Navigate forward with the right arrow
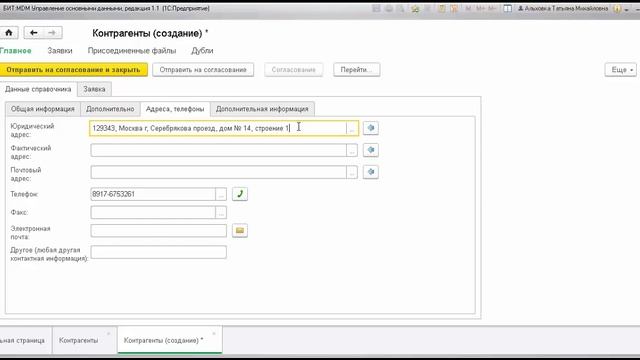 (x=52, y=33)
